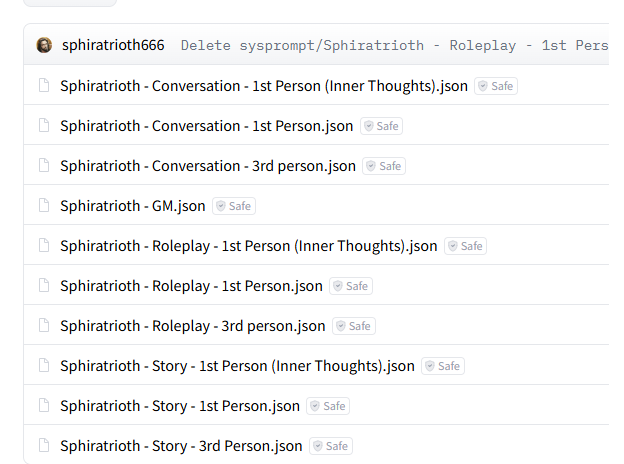Open Sphiratrioth - Story - 1st Person (Inner Thoughts).json
This screenshot has height=464, width=624.
pos(237,366)
